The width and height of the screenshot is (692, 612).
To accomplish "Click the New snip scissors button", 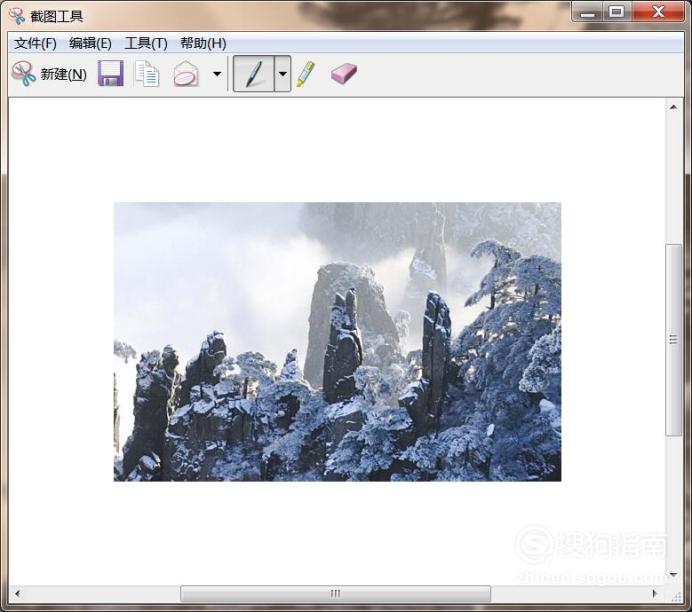I will [49, 74].
